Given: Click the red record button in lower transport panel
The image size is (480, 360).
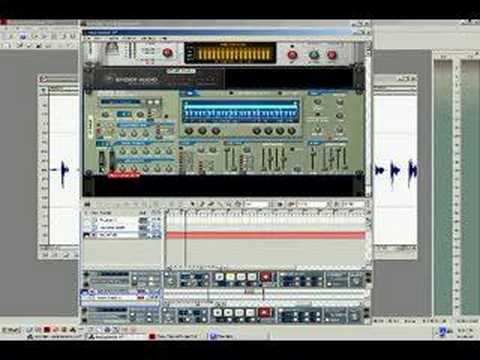Looking at the screenshot, I should click(264, 312).
